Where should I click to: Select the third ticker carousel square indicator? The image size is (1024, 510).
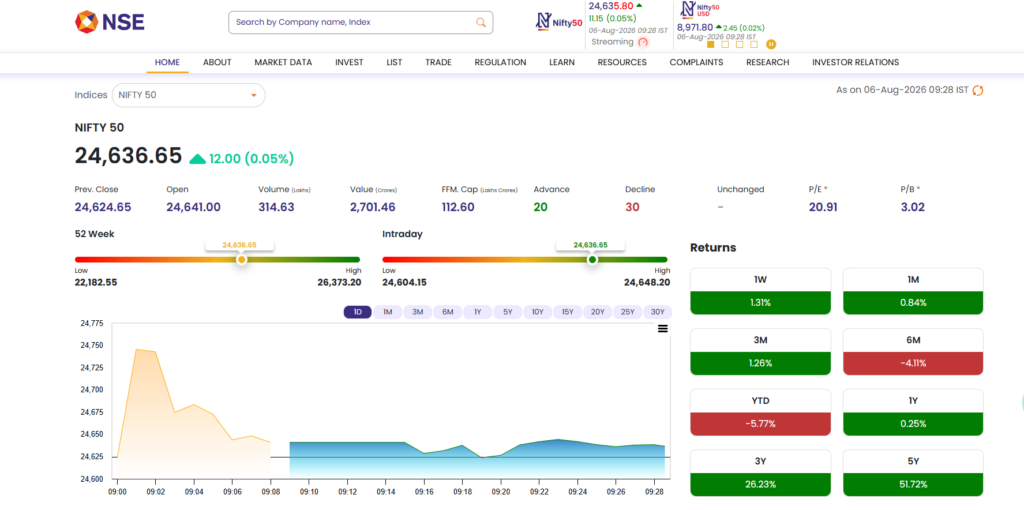pos(740,44)
